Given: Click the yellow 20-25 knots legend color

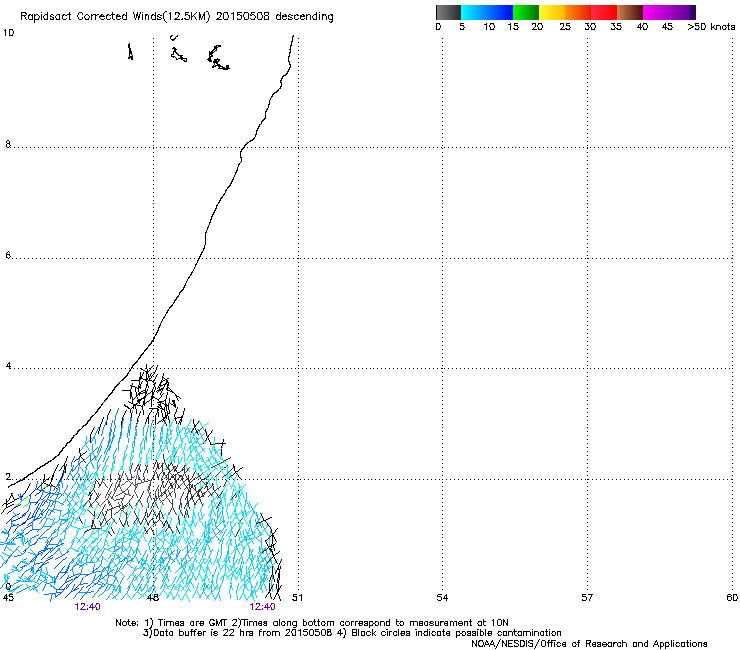Looking at the screenshot, I should [x=552, y=12].
